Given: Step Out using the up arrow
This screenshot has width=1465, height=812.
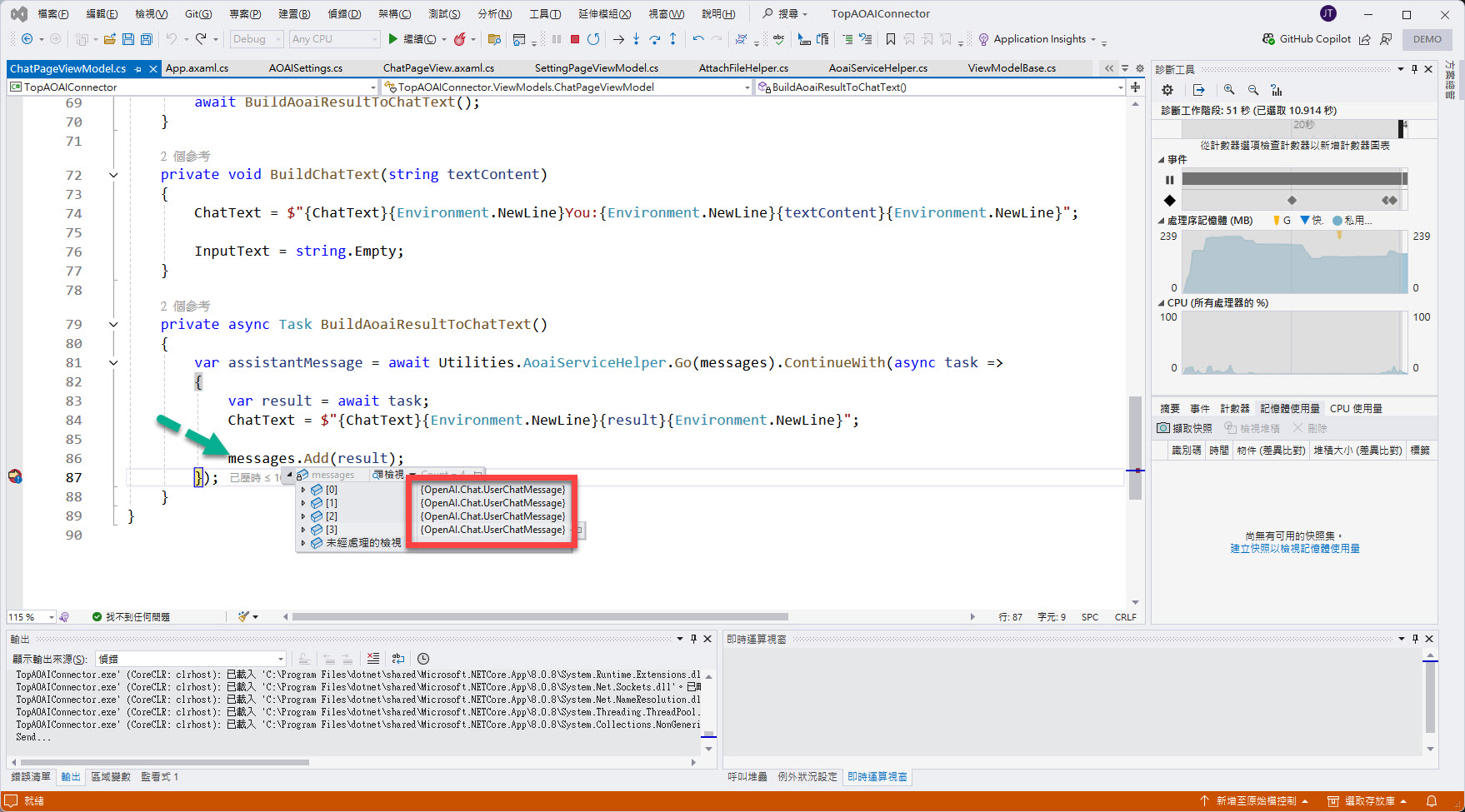Looking at the screenshot, I should tap(672, 39).
